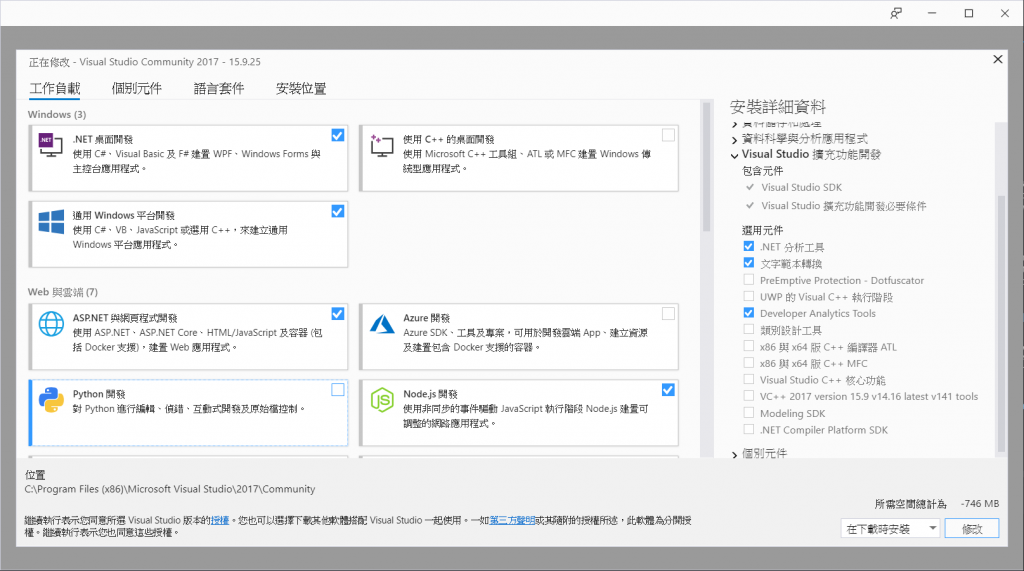Click the install path C:\Program Files text

click(170, 489)
